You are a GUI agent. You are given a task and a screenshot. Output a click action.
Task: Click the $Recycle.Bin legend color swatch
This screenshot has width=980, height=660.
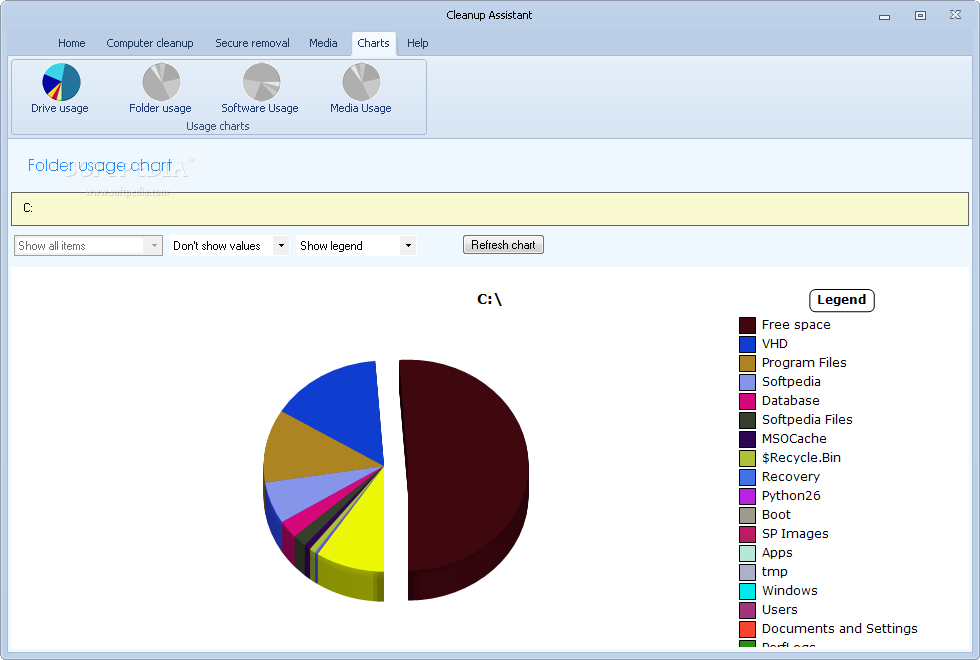pos(748,458)
